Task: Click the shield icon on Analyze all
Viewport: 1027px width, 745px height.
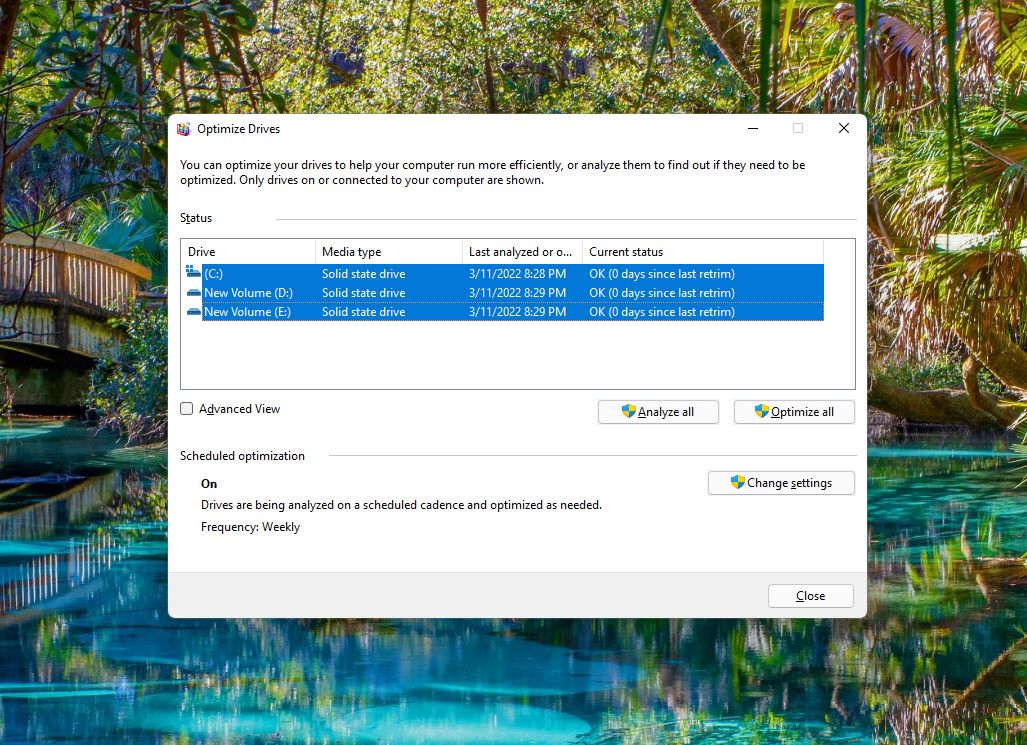Action: pyautogui.click(x=626, y=411)
